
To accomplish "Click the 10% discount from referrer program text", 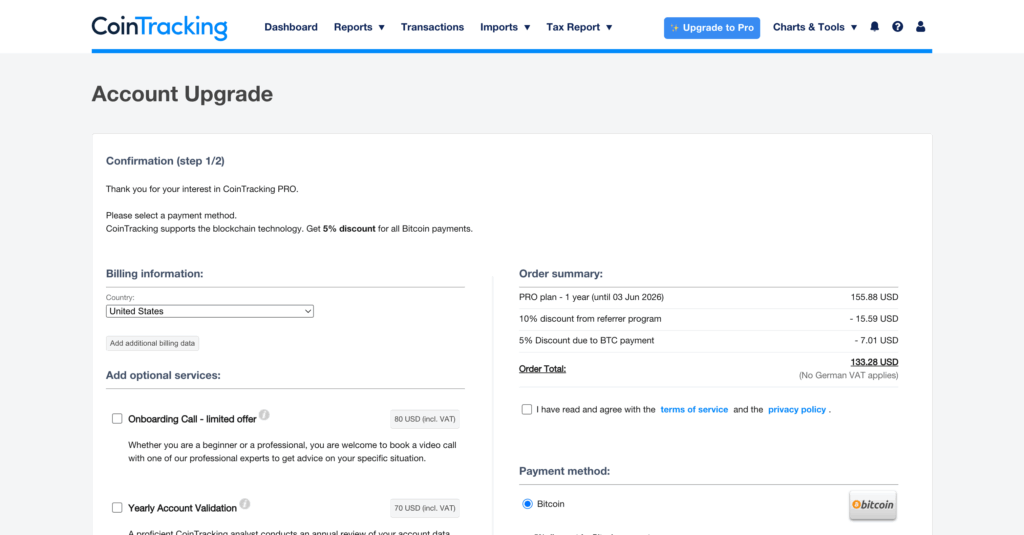I will tap(590, 319).
